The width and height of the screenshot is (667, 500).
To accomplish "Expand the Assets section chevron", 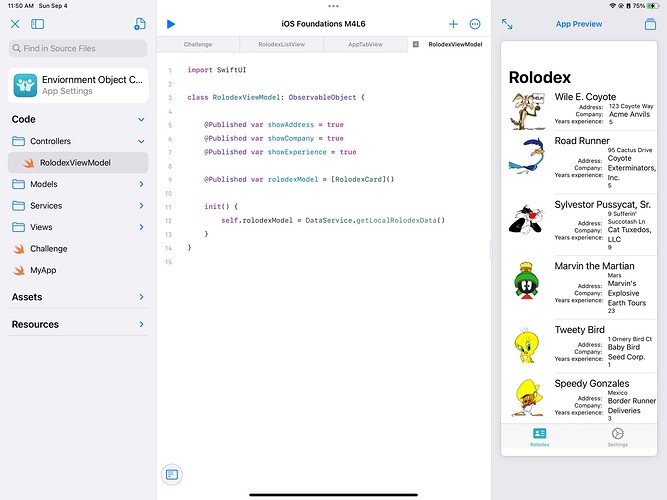I will click(x=141, y=297).
